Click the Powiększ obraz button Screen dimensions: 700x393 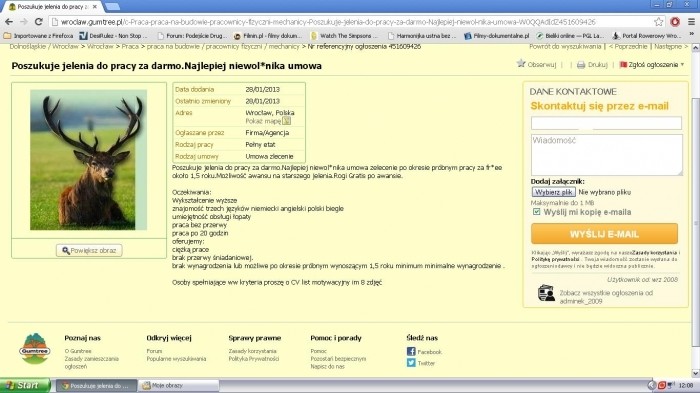89,251
